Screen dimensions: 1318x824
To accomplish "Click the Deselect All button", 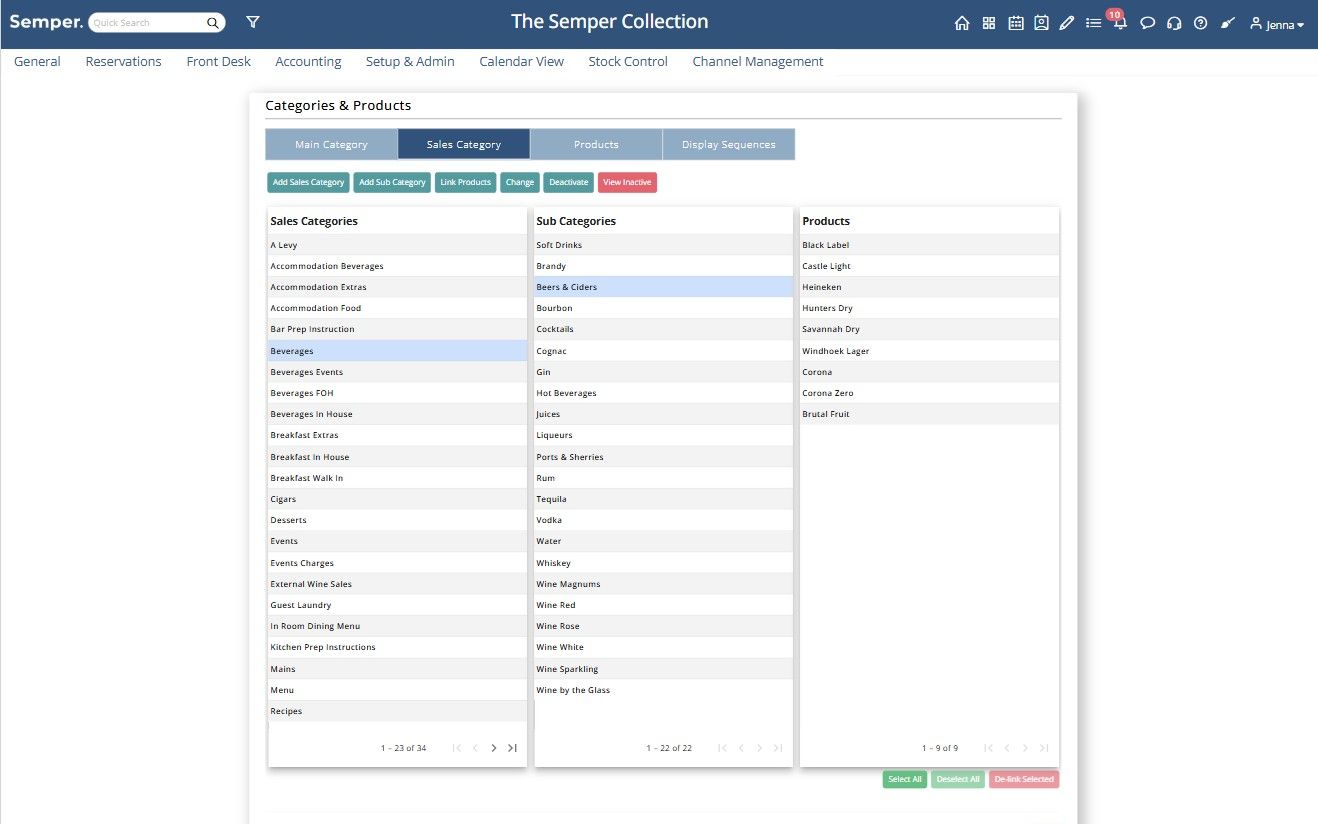I will pos(958,779).
